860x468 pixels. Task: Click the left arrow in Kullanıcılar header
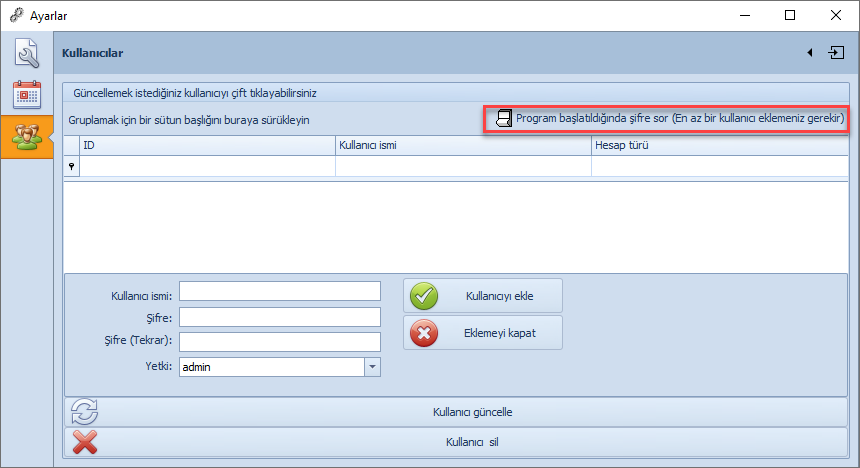pyautogui.click(x=809, y=52)
